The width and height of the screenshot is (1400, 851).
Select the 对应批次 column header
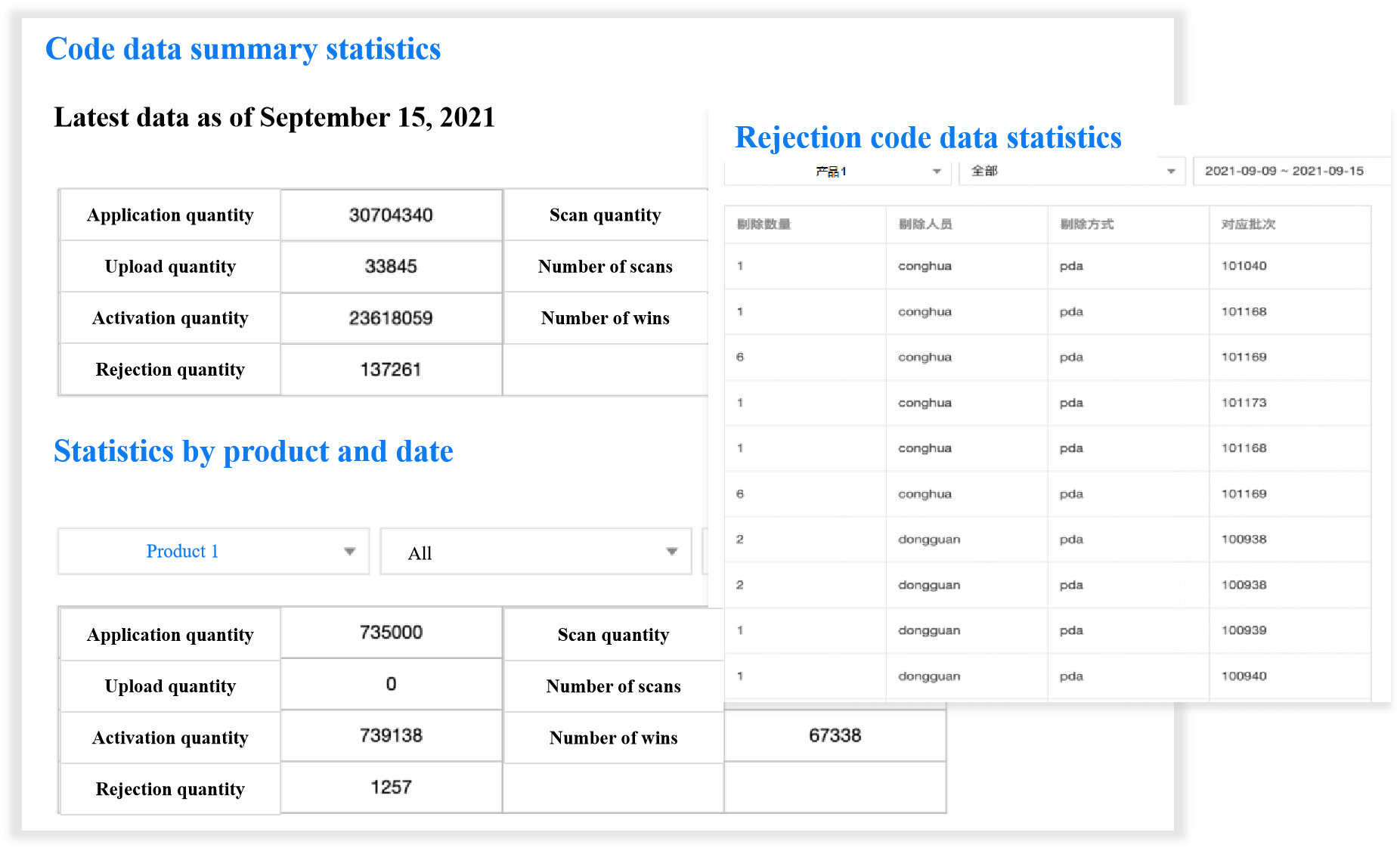tap(1248, 224)
